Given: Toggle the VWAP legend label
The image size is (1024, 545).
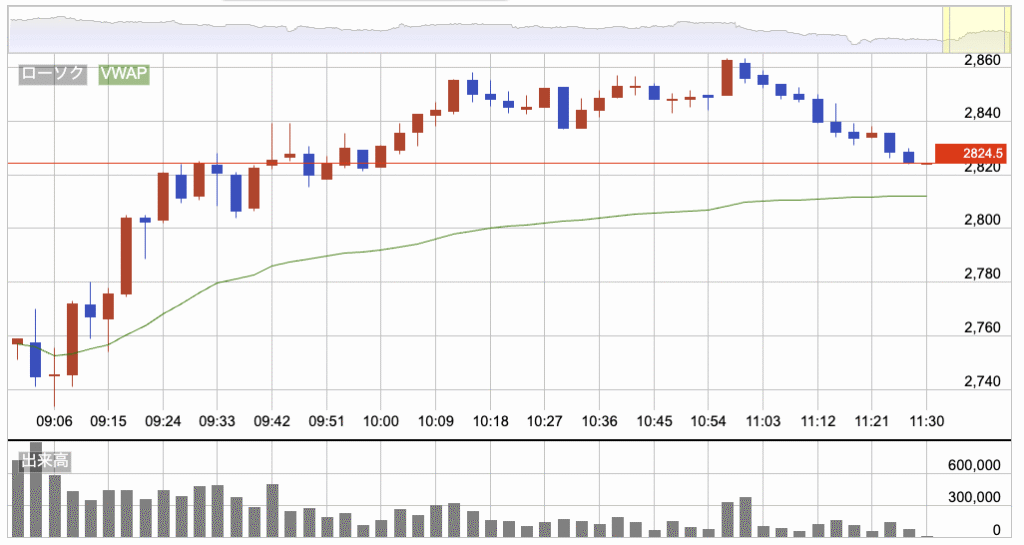Looking at the screenshot, I should 123,74.
